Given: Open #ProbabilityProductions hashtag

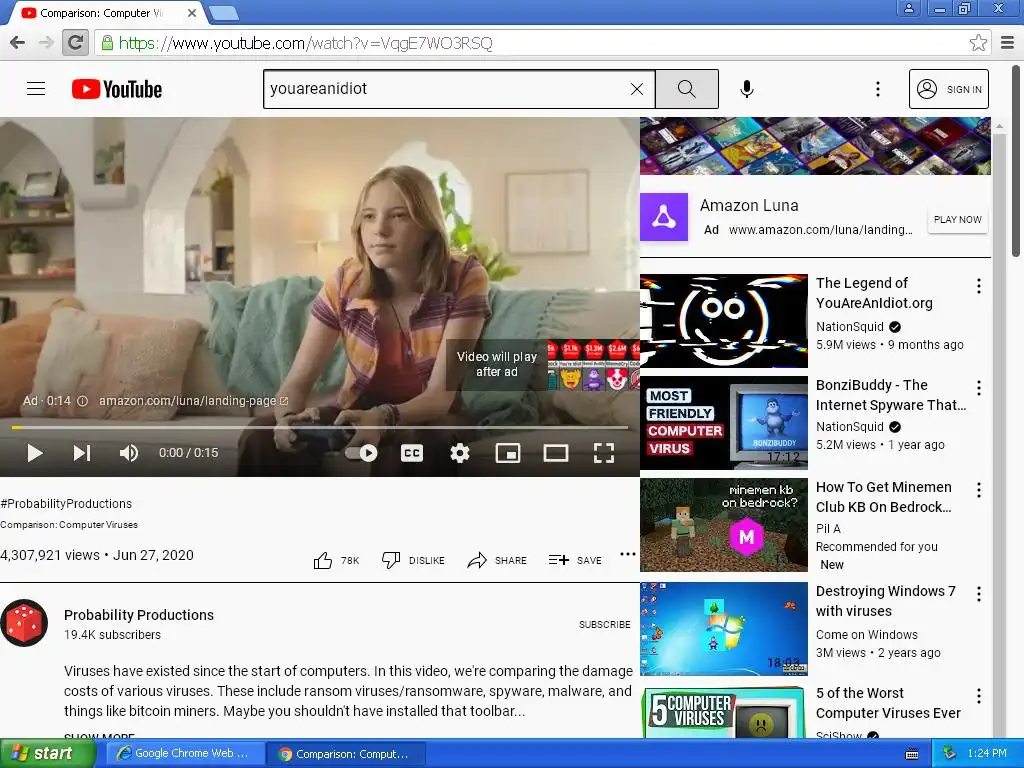Looking at the screenshot, I should [x=66, y=504].
